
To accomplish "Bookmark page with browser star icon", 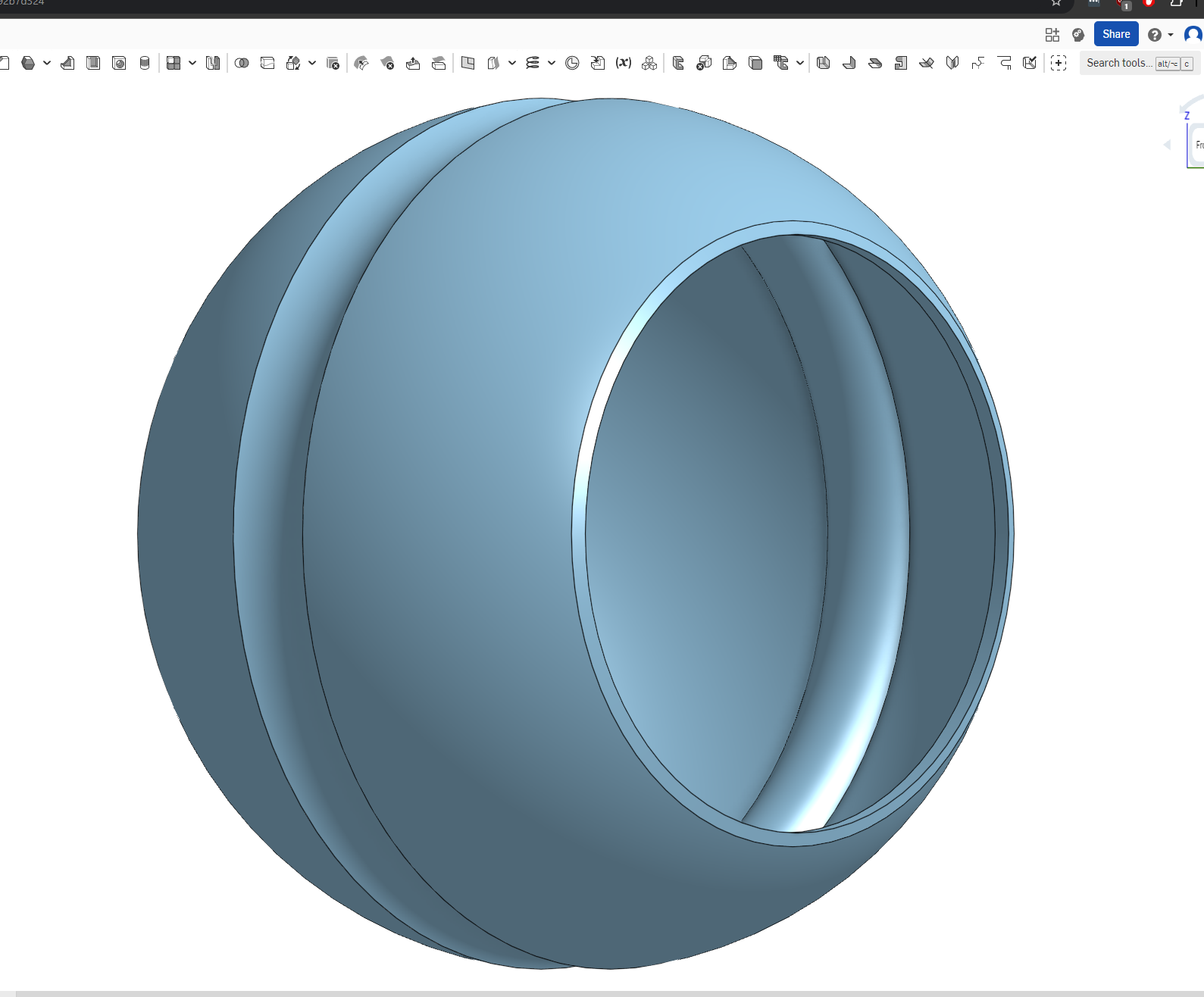I will [1056, 2].
